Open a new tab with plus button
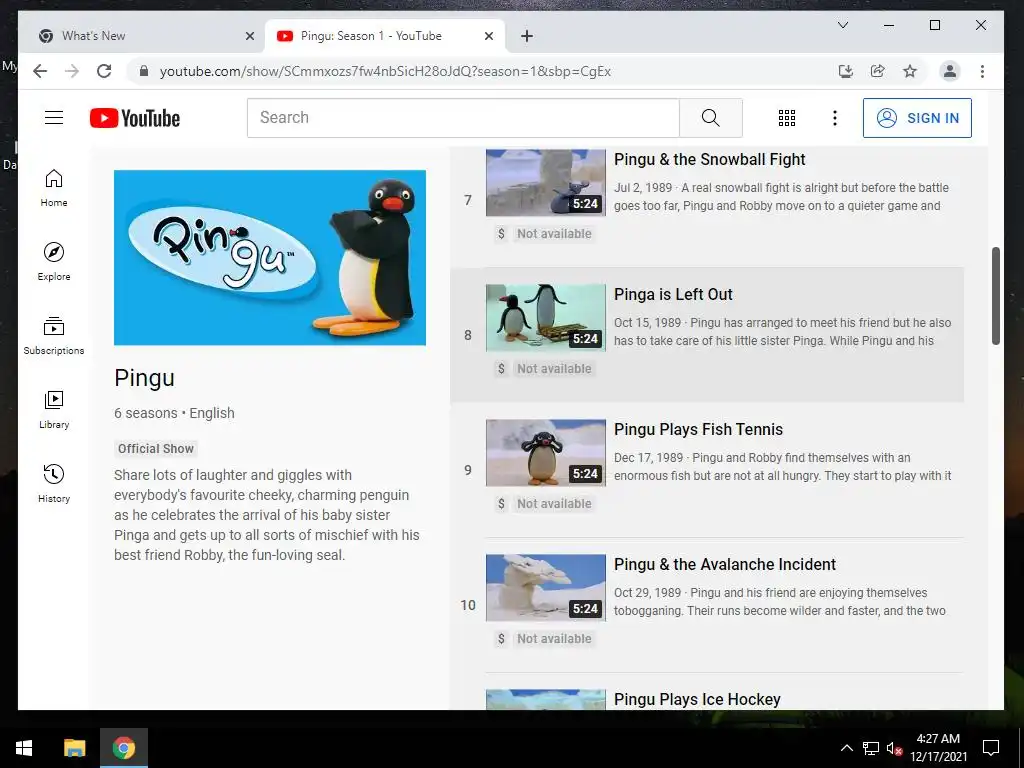1024x768 pixels. pos(527,36)
